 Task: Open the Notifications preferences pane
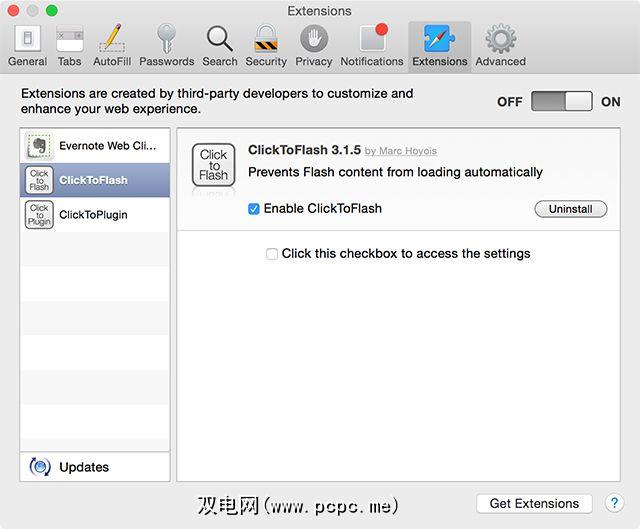[372, 45]
